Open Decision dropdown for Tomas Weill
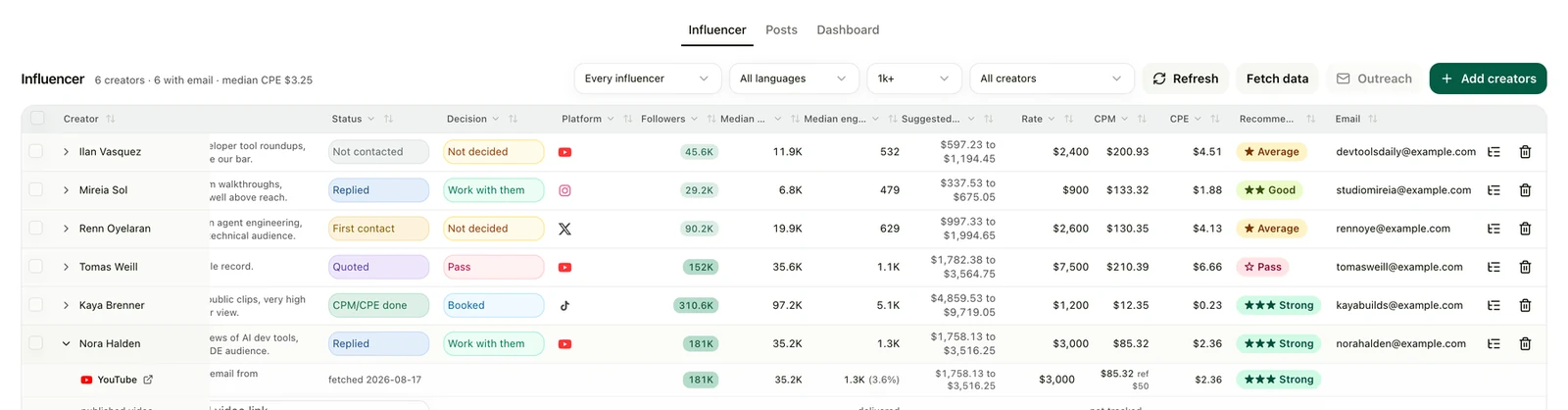Viewport: 1568px width, 410px height. pyautogui.click(x=494, y=267)
